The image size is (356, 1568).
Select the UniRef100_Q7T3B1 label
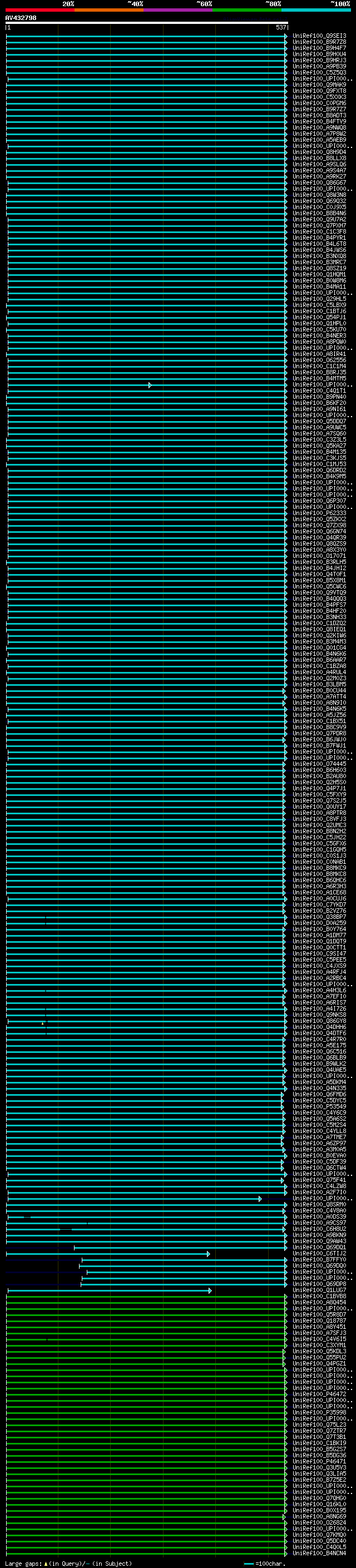click(319, 1437)
